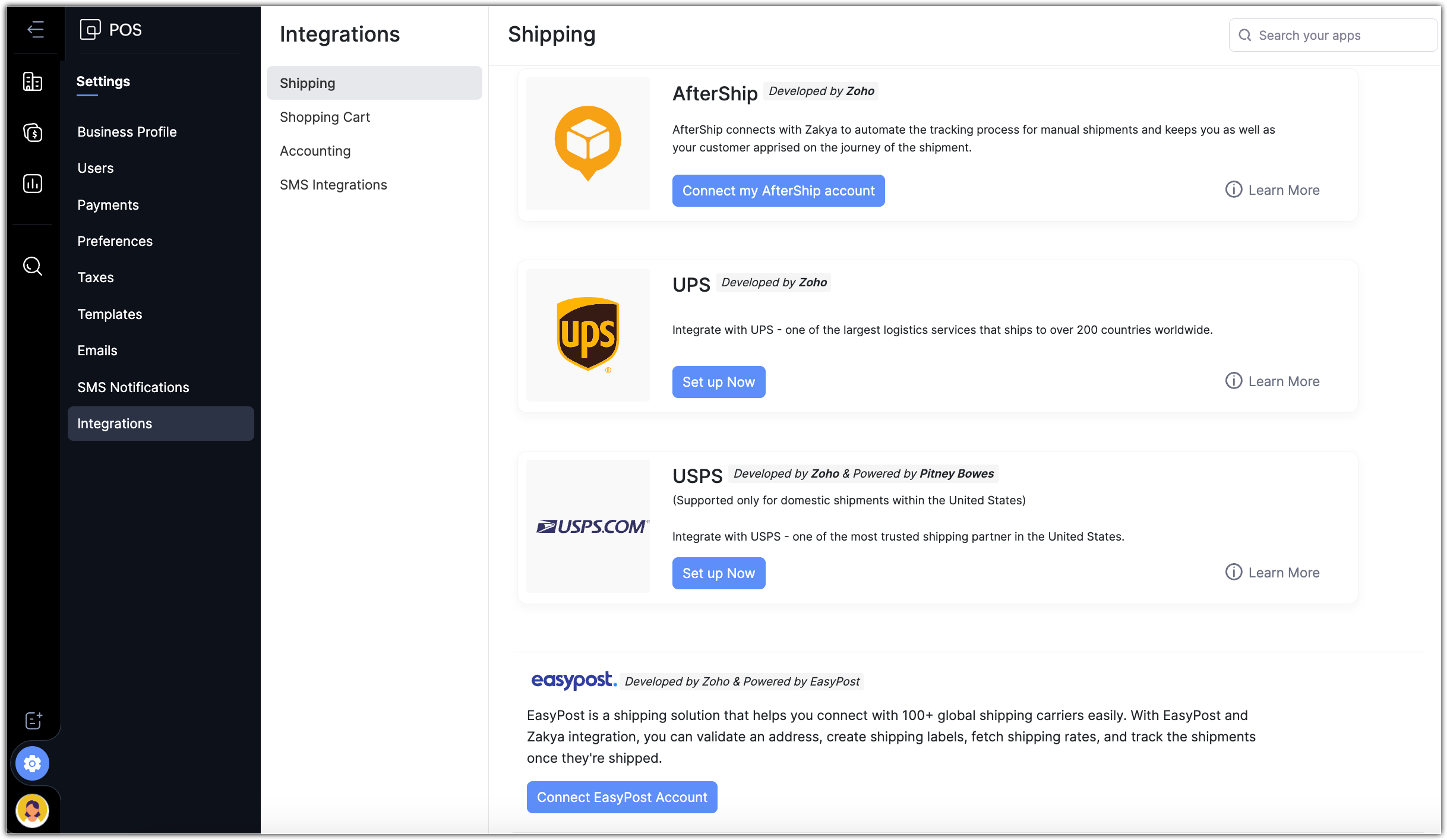Go to Payments settings
1447x840 pixels.
108,205
